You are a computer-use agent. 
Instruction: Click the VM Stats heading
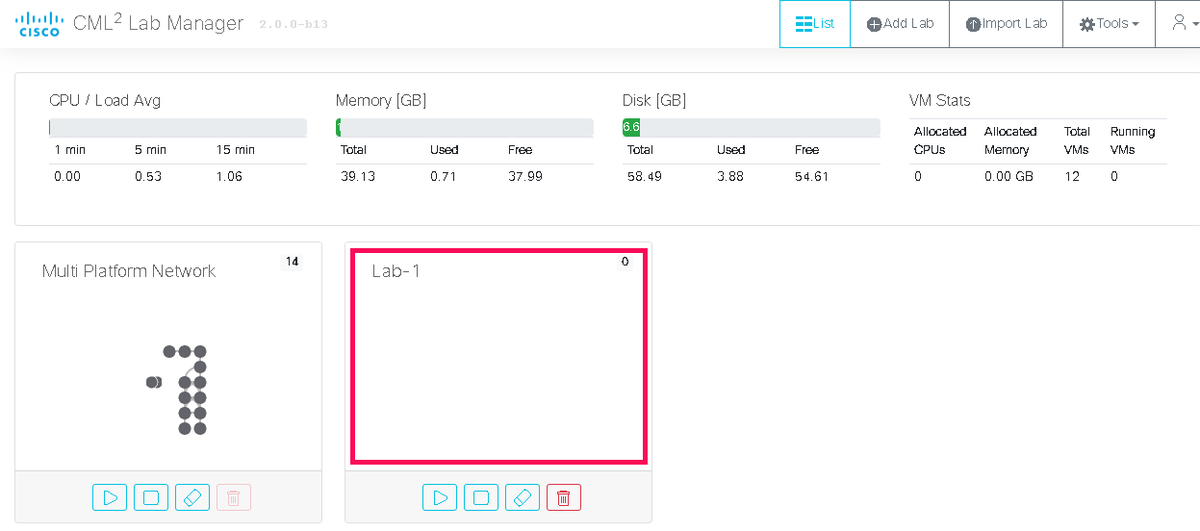[x=940, y=100]
